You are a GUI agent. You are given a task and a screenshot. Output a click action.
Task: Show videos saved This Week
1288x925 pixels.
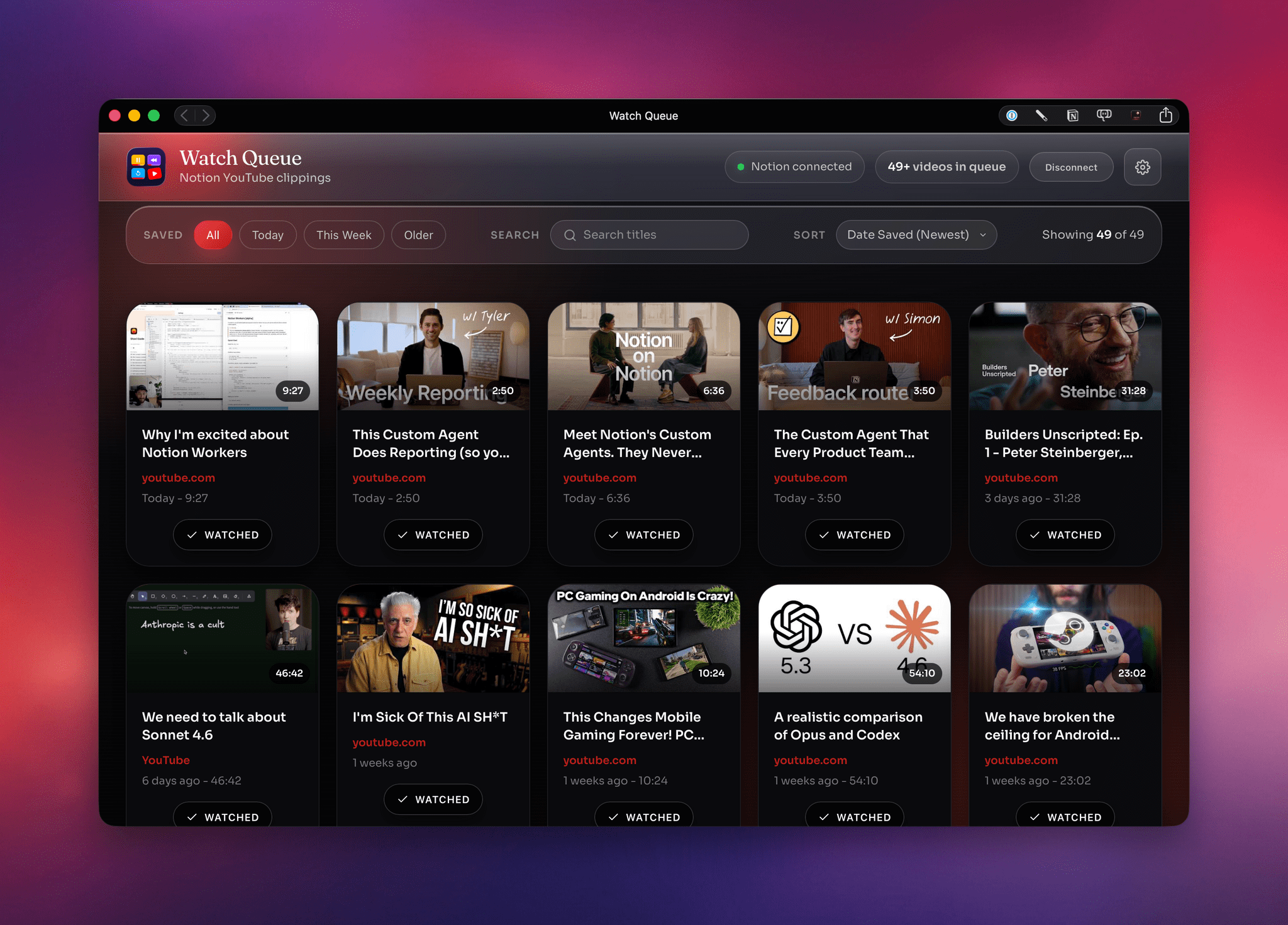coord(344,235)
